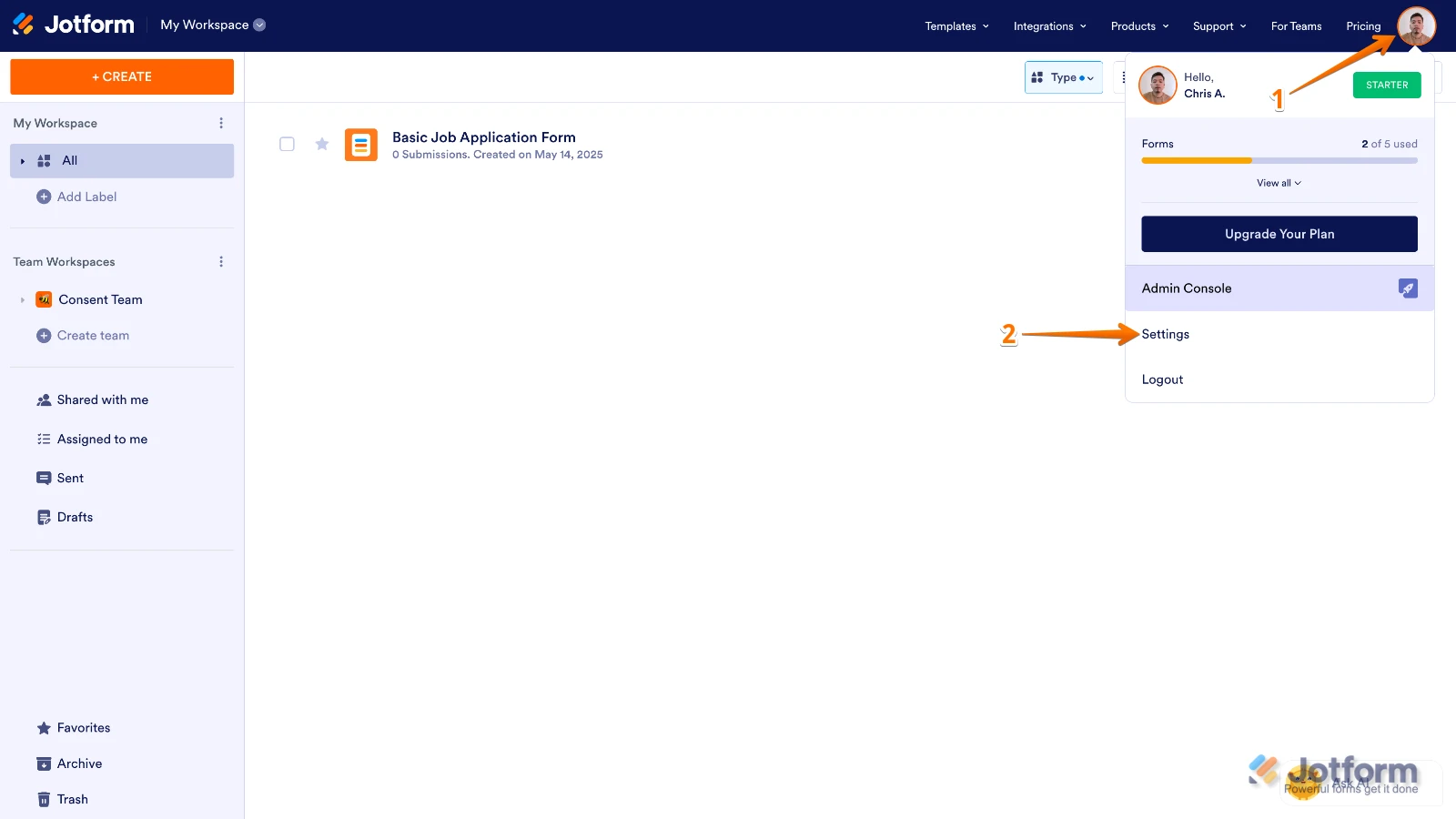Select the Basic Job Application Form checkbox
The image size is (1456, 819).
tap(287, 144)
